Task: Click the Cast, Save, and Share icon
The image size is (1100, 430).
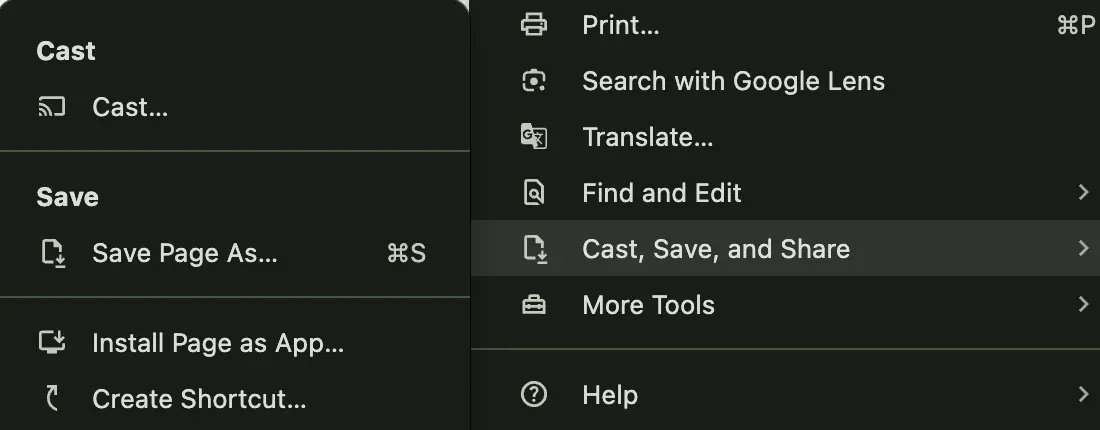Action: click(535, 249)
